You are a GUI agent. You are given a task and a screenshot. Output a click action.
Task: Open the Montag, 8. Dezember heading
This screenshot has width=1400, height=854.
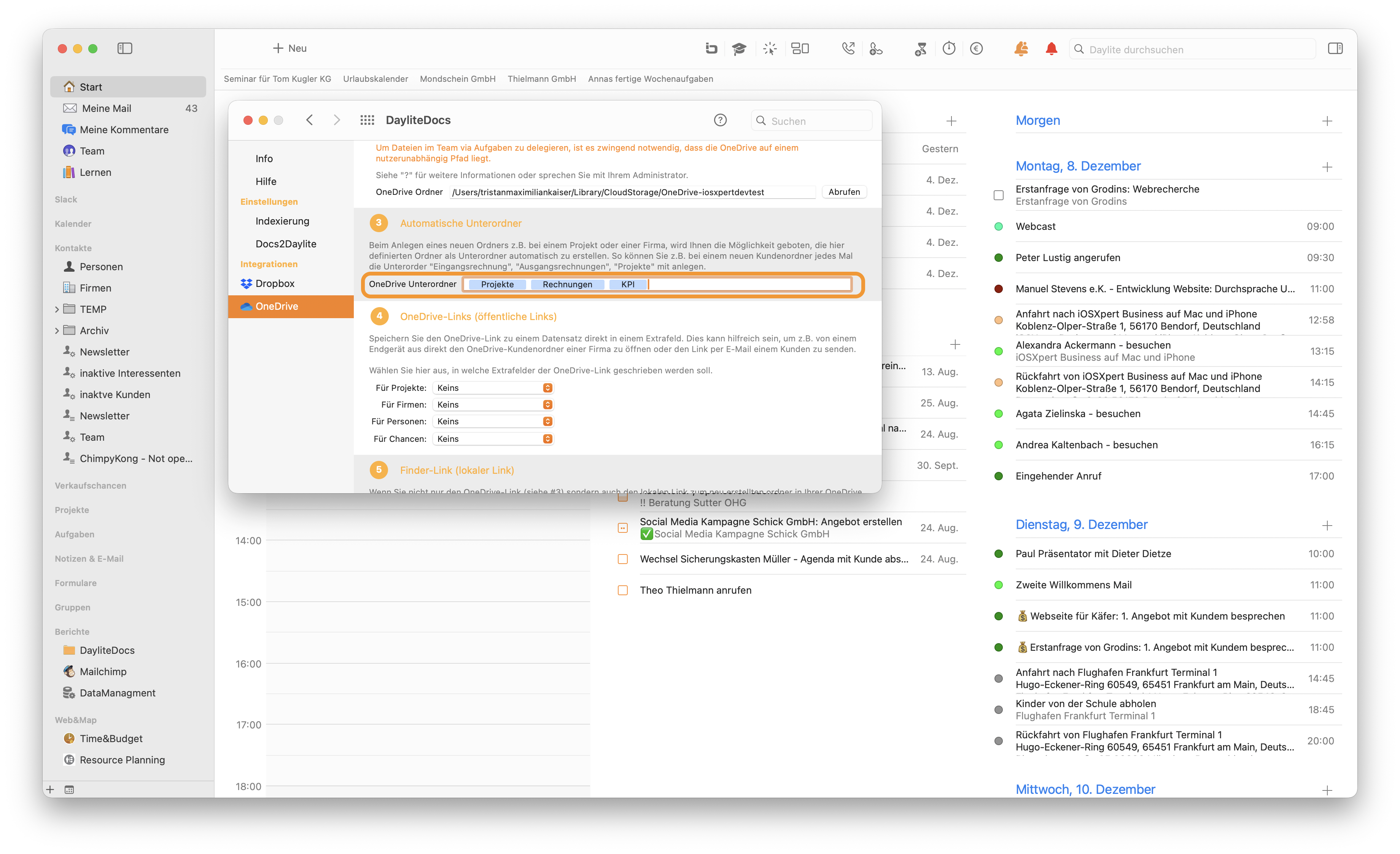point(1078,166)
